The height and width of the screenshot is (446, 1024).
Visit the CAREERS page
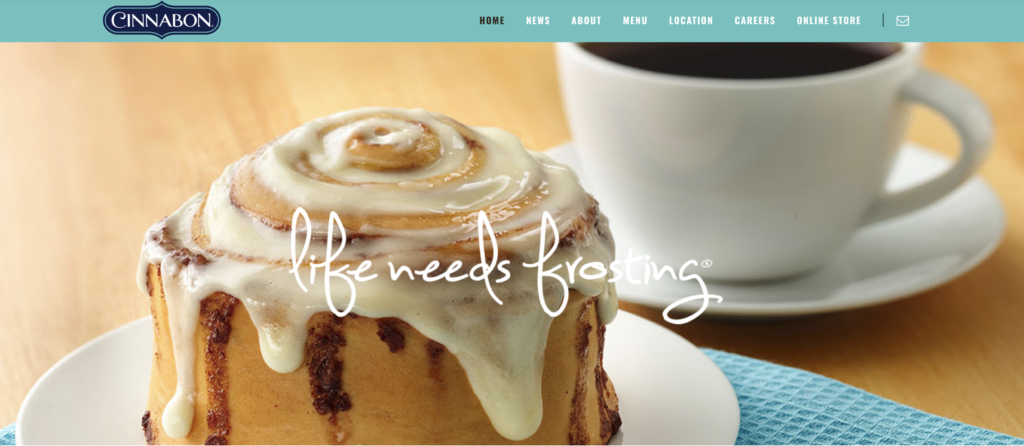pos(755,21)
